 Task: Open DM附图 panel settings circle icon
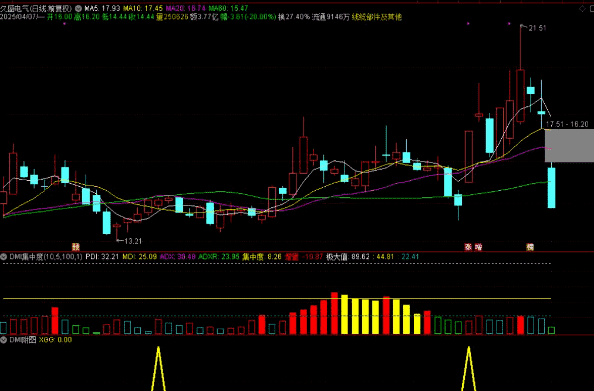coord(3,340)
